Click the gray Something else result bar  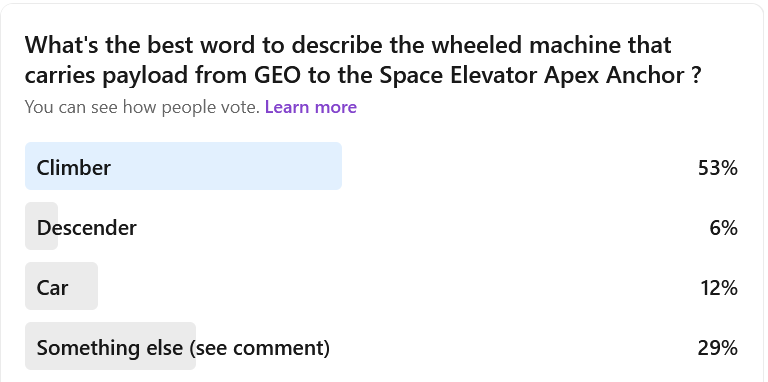point(110,346)
